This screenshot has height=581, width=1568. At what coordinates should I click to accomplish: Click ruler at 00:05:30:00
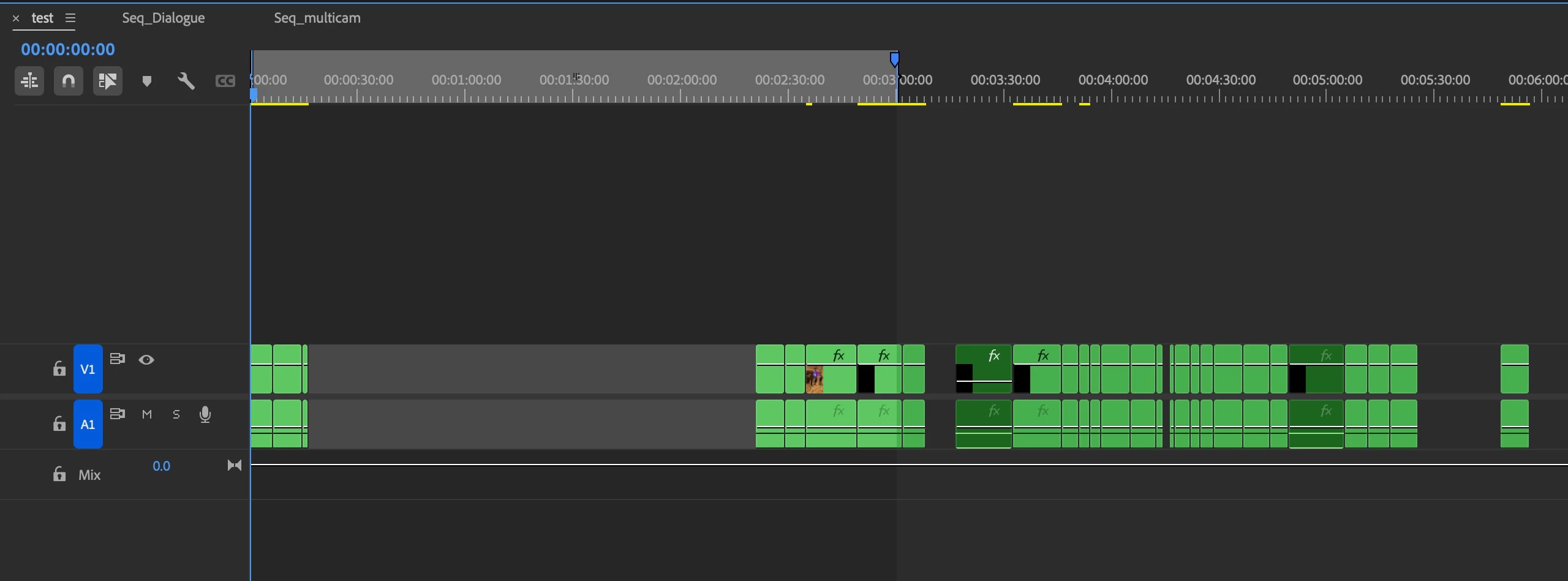tap(1435, 80)
